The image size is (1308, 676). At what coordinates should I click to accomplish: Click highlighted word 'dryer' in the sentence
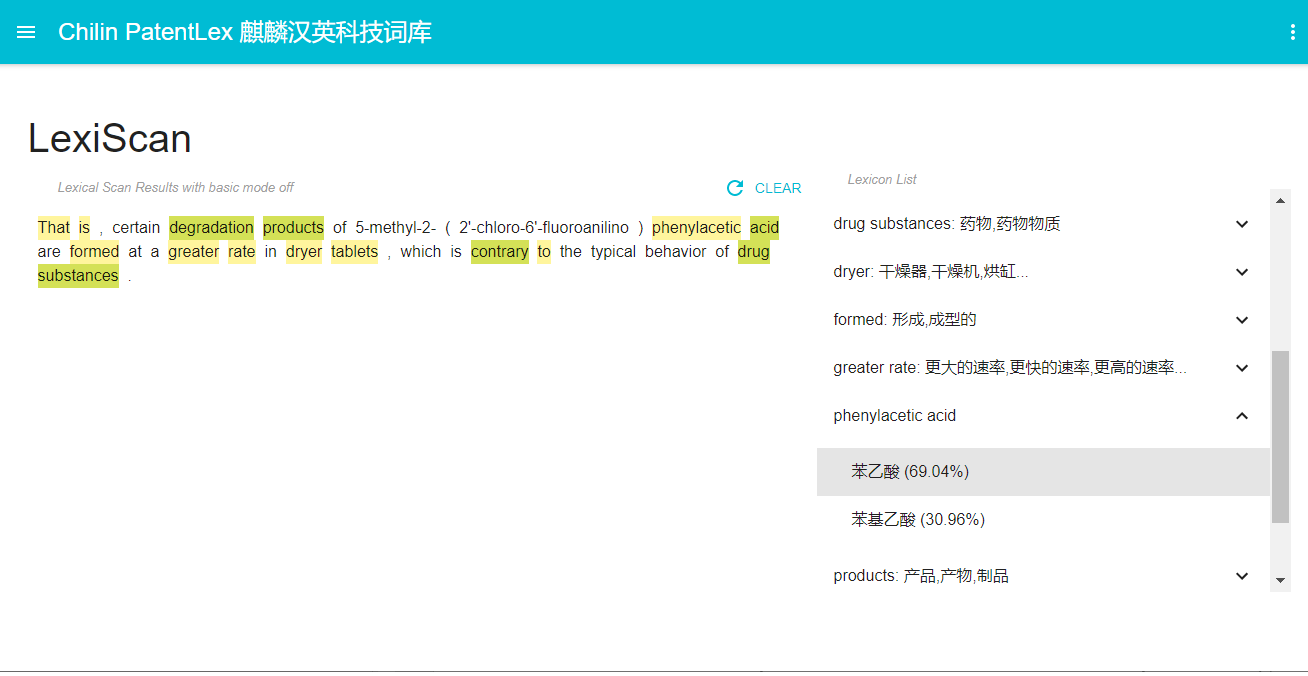304,252
